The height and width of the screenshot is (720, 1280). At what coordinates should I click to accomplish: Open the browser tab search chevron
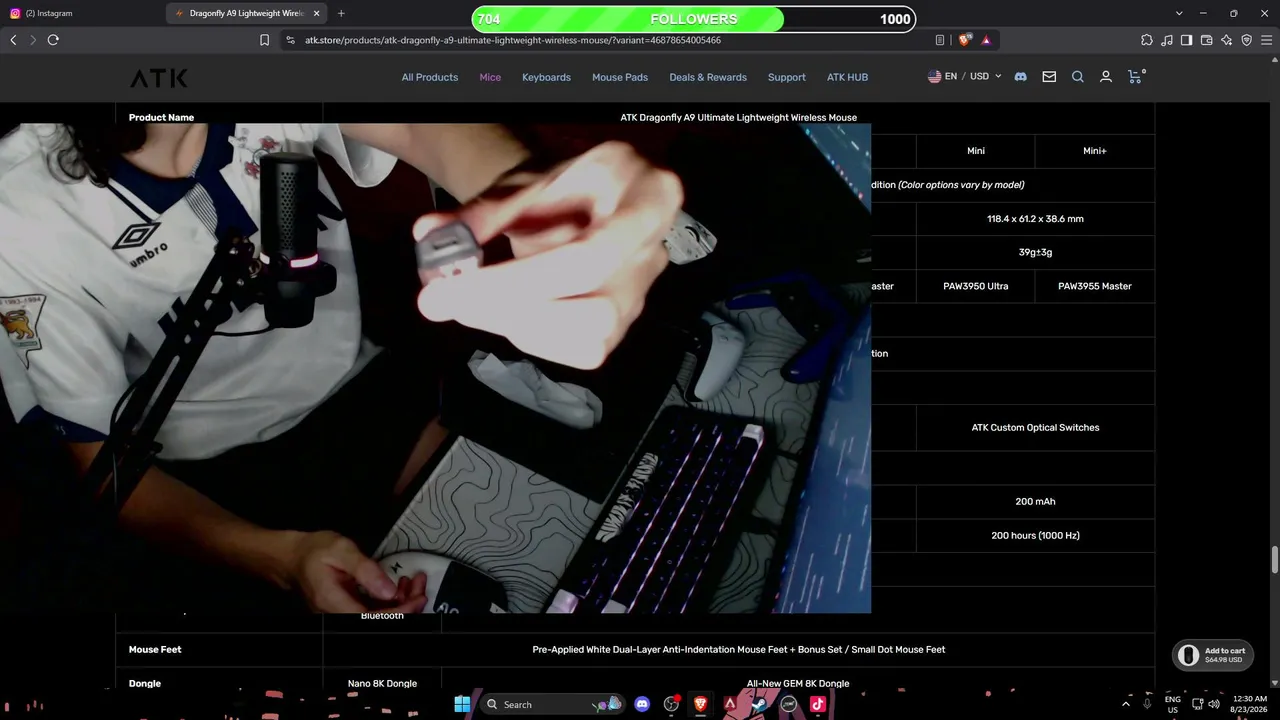click(1179, 13)
